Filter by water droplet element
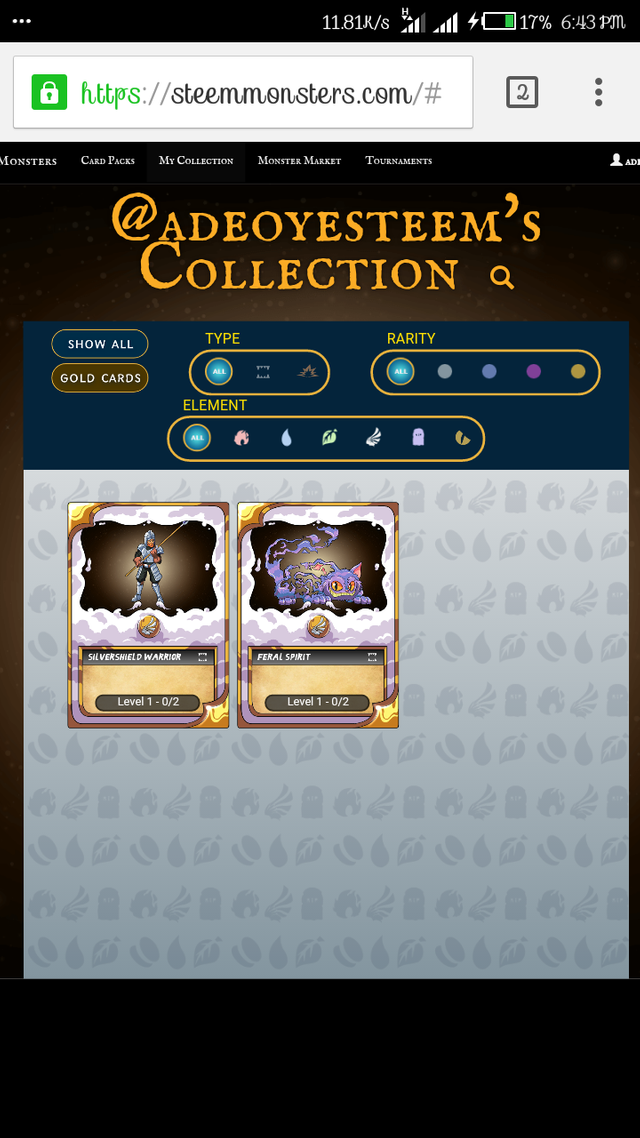This screenshot has width=640, height=1138. pyautogui.click(x=286, y=438)
